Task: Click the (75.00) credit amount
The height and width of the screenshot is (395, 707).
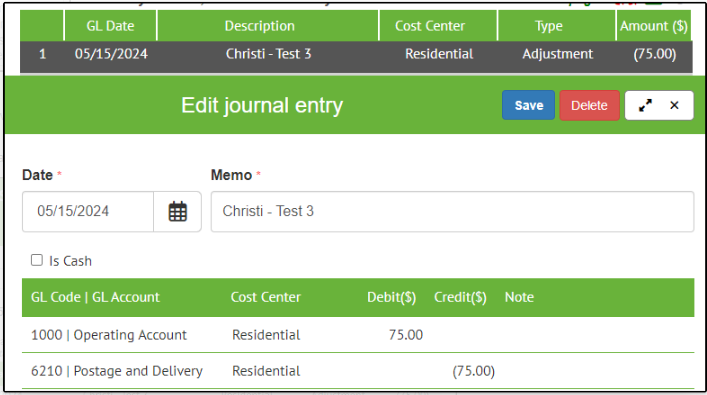Action: tap(473, 371)
